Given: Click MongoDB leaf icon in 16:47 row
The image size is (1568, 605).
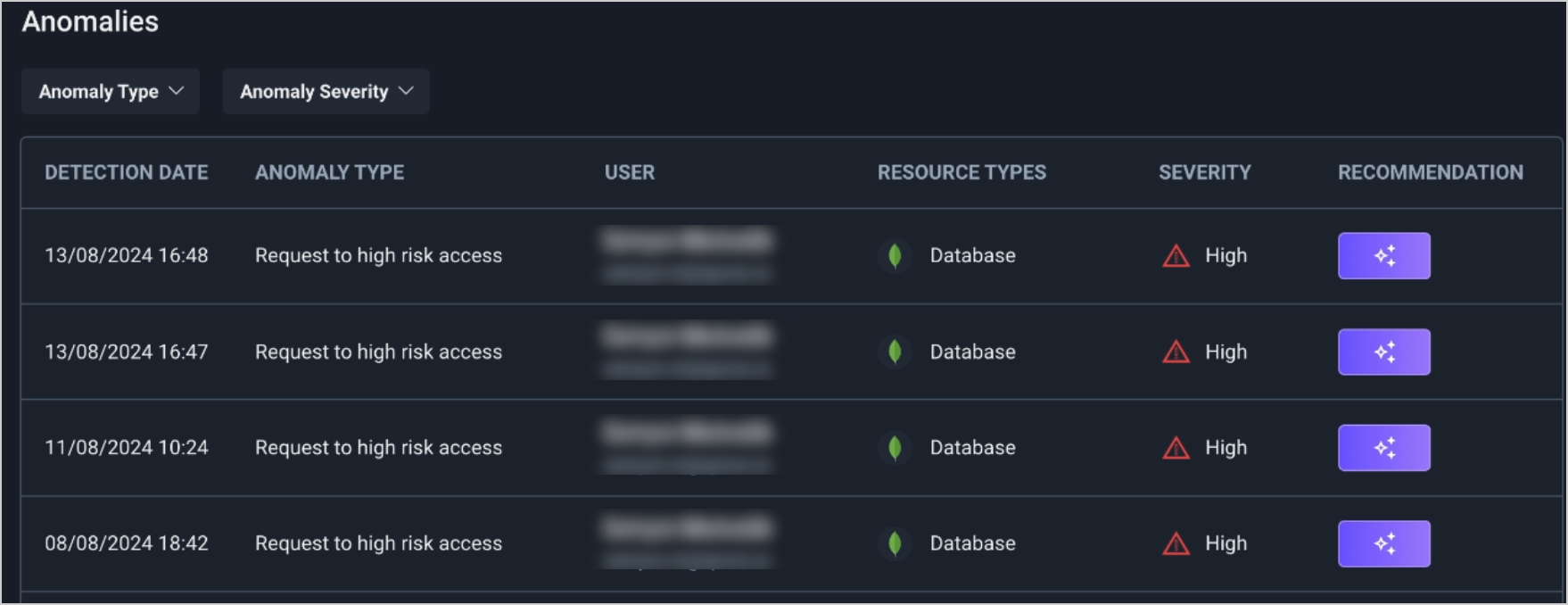Looking at the screenshot, I should pyautogui.click(x=895, y=352).
